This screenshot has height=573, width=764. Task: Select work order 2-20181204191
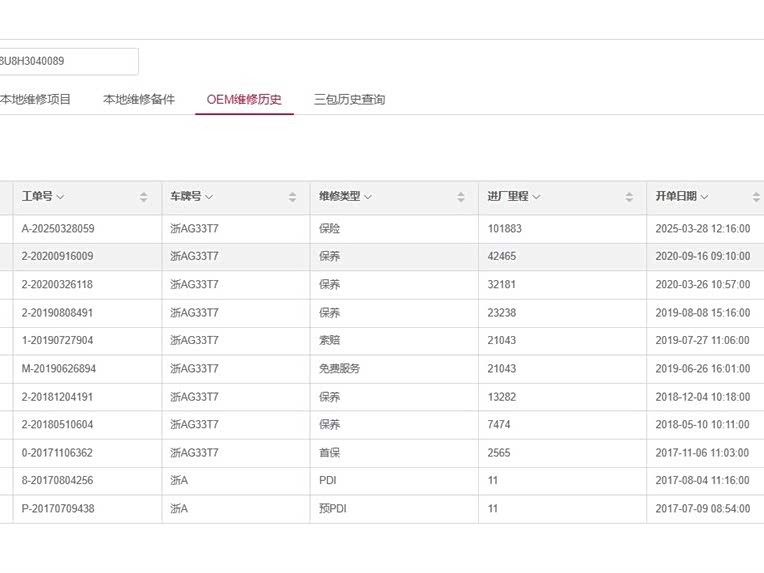[57, 397]
